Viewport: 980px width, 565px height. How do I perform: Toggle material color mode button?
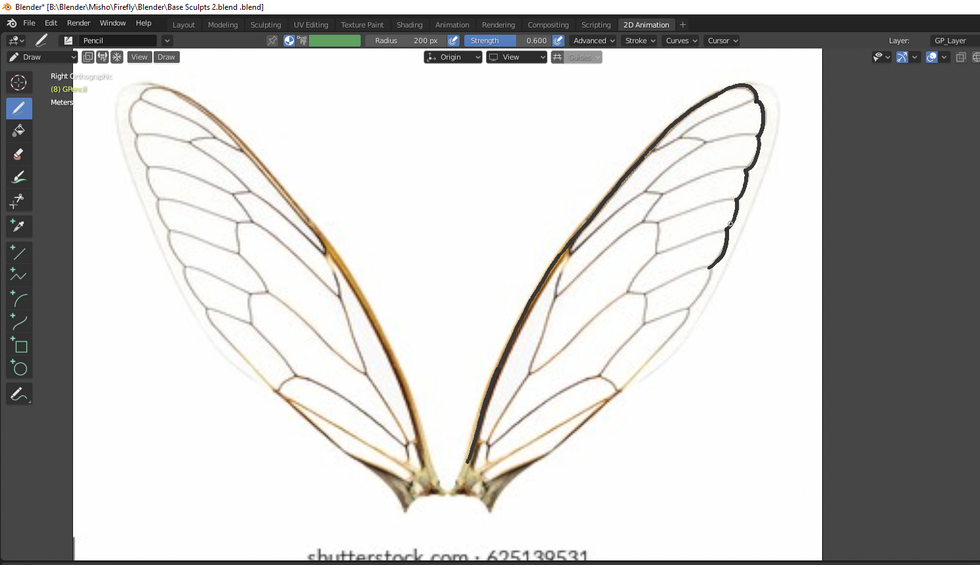click(x=289, y=41)
